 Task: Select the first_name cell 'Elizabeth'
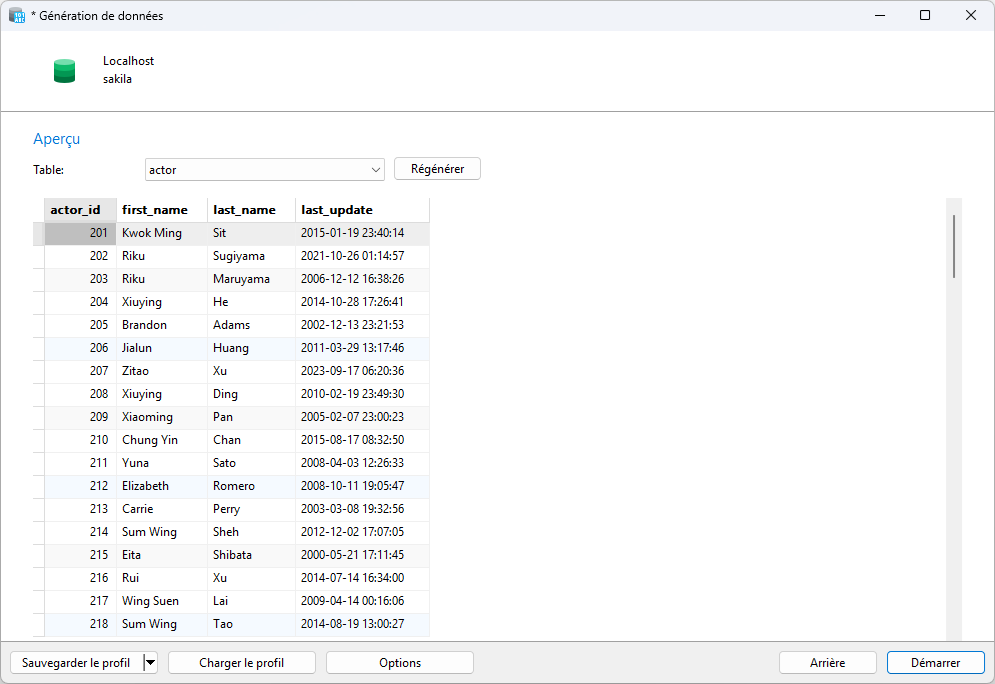coord(162,486)
